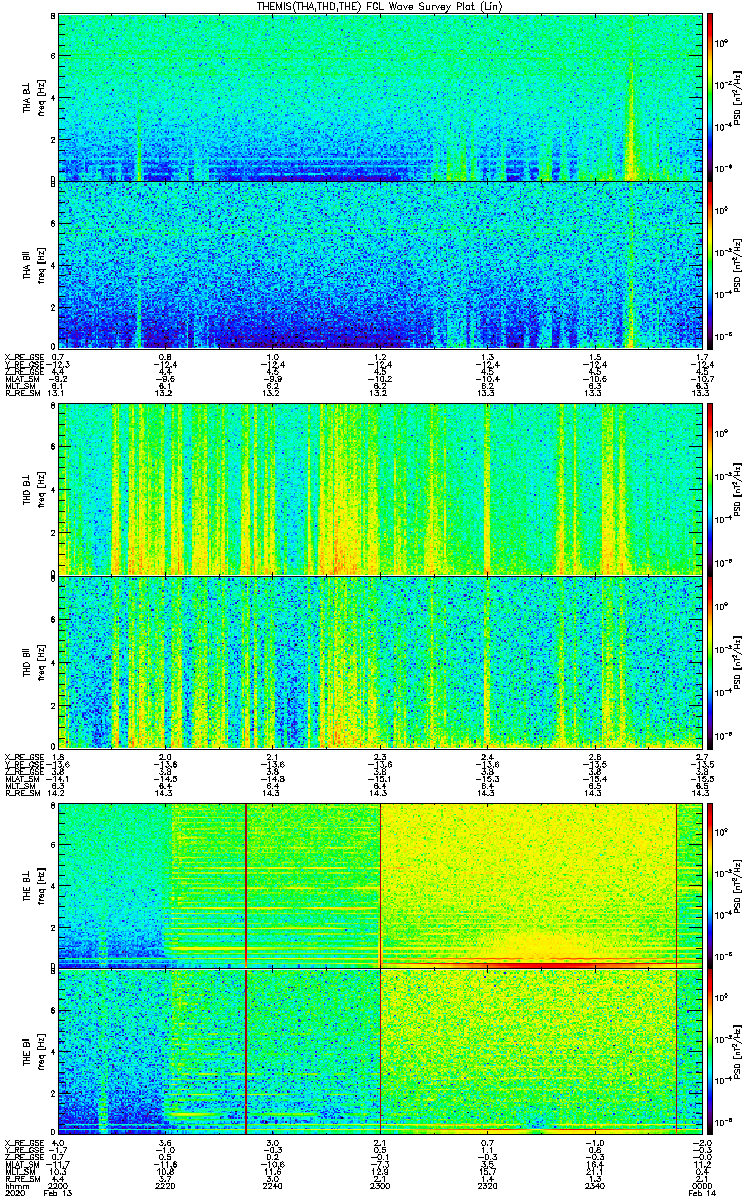Click the 2020 Feb 13 date label

click(x=40, y=1193)
